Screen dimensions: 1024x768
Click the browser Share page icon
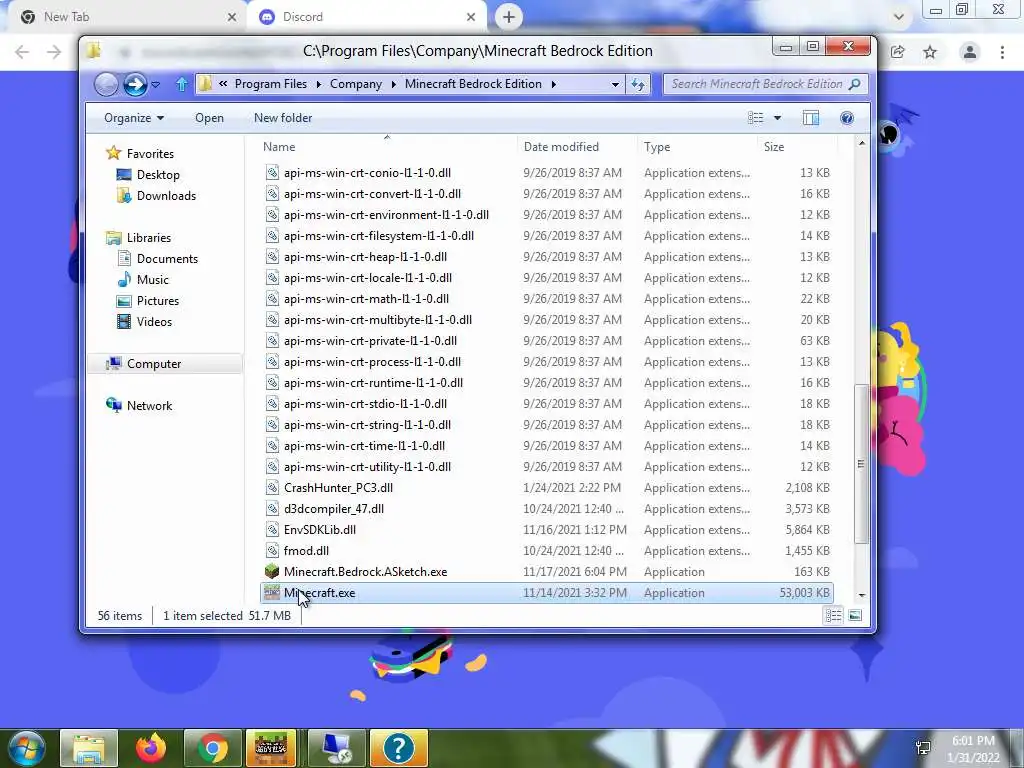coord(897,52)
